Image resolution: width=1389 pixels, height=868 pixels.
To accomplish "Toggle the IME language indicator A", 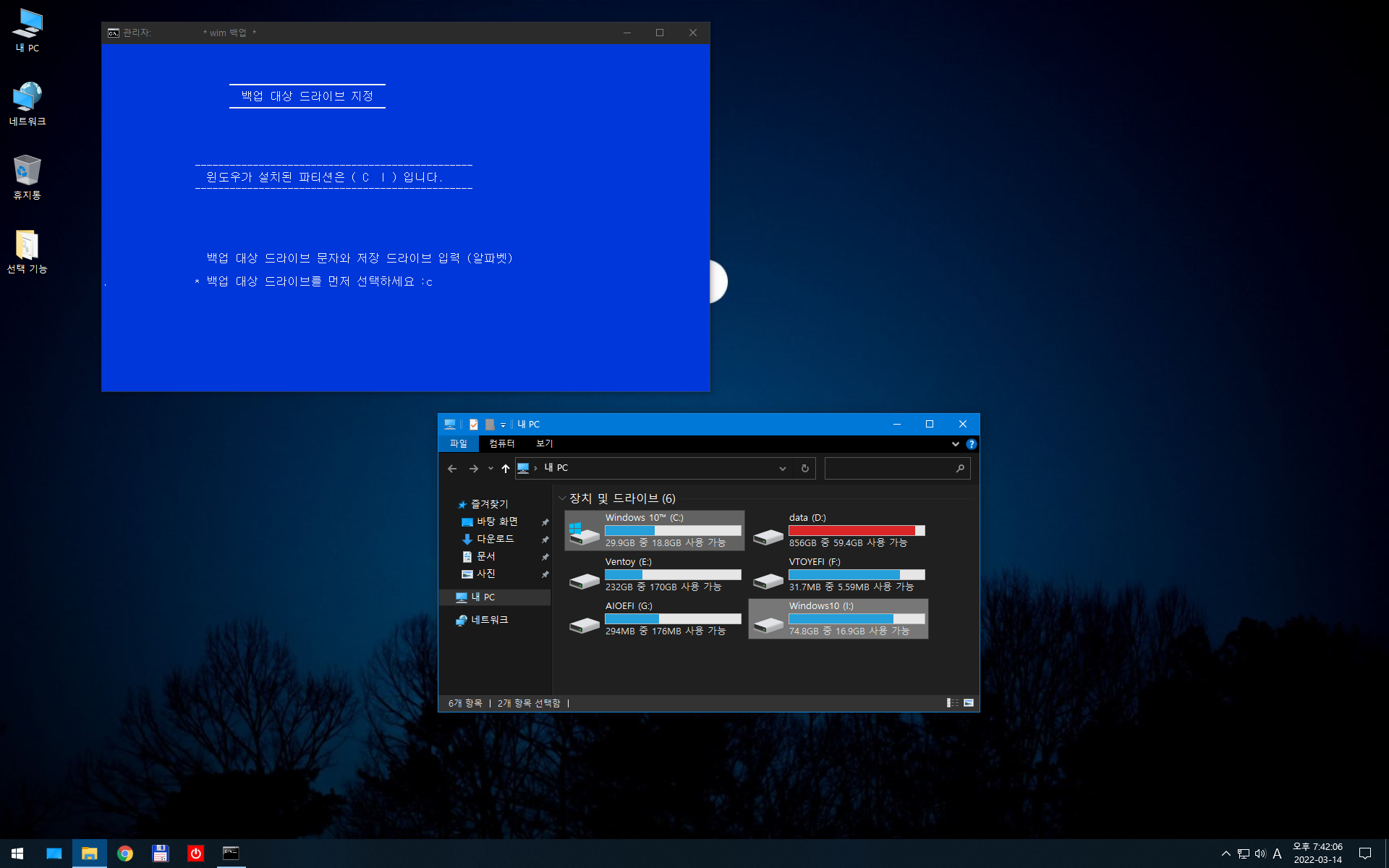I will click(x=1278, y=854).
